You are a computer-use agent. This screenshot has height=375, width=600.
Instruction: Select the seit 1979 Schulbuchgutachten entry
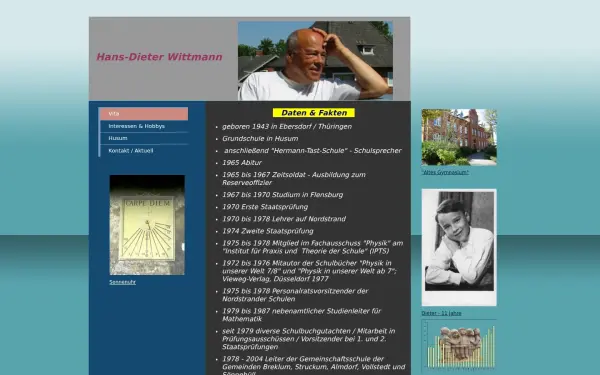pyautogui.click(x=308, y=339)
